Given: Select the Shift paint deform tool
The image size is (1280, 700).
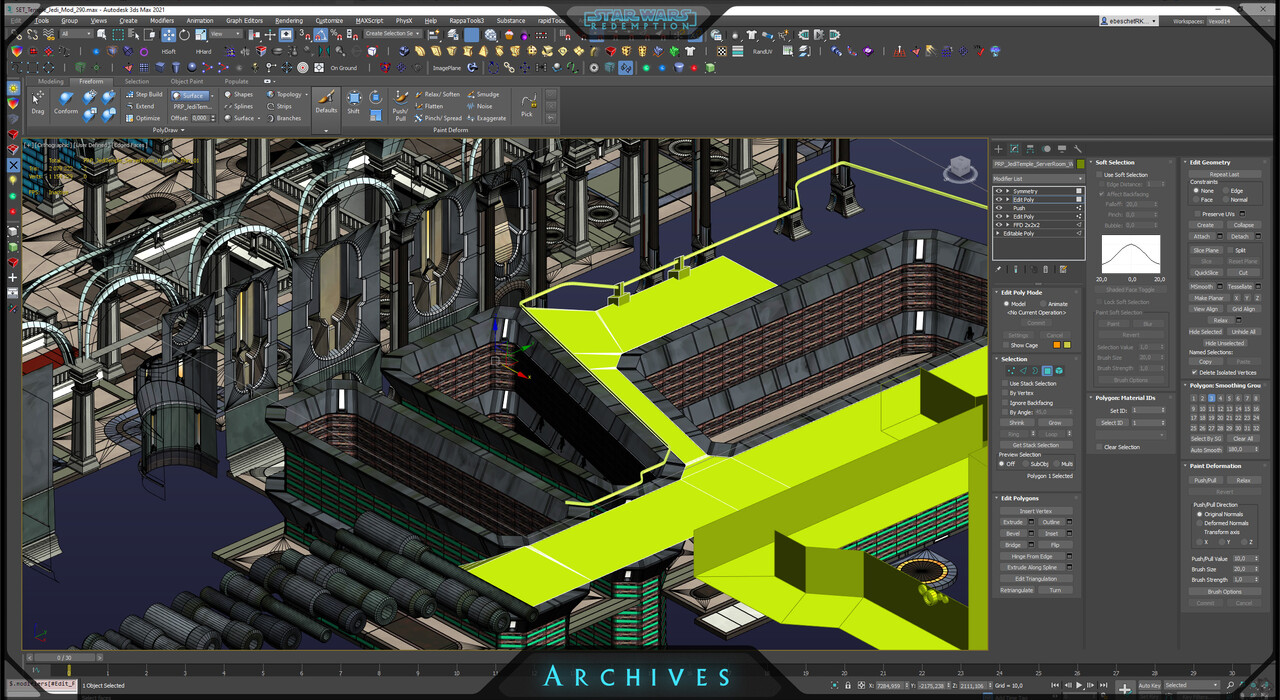Looking at the screenshot, I should tap(354, 103).
